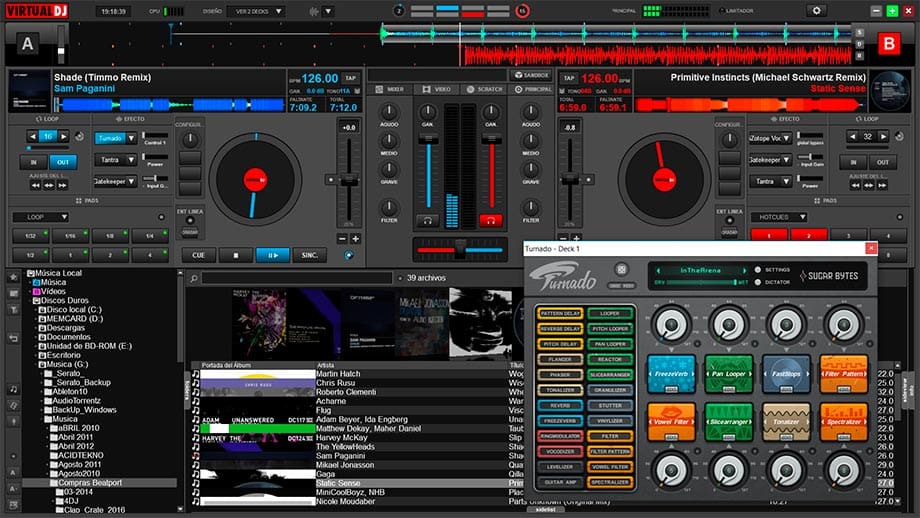Toggle deck A loop IN button

[x=33, y=162]
